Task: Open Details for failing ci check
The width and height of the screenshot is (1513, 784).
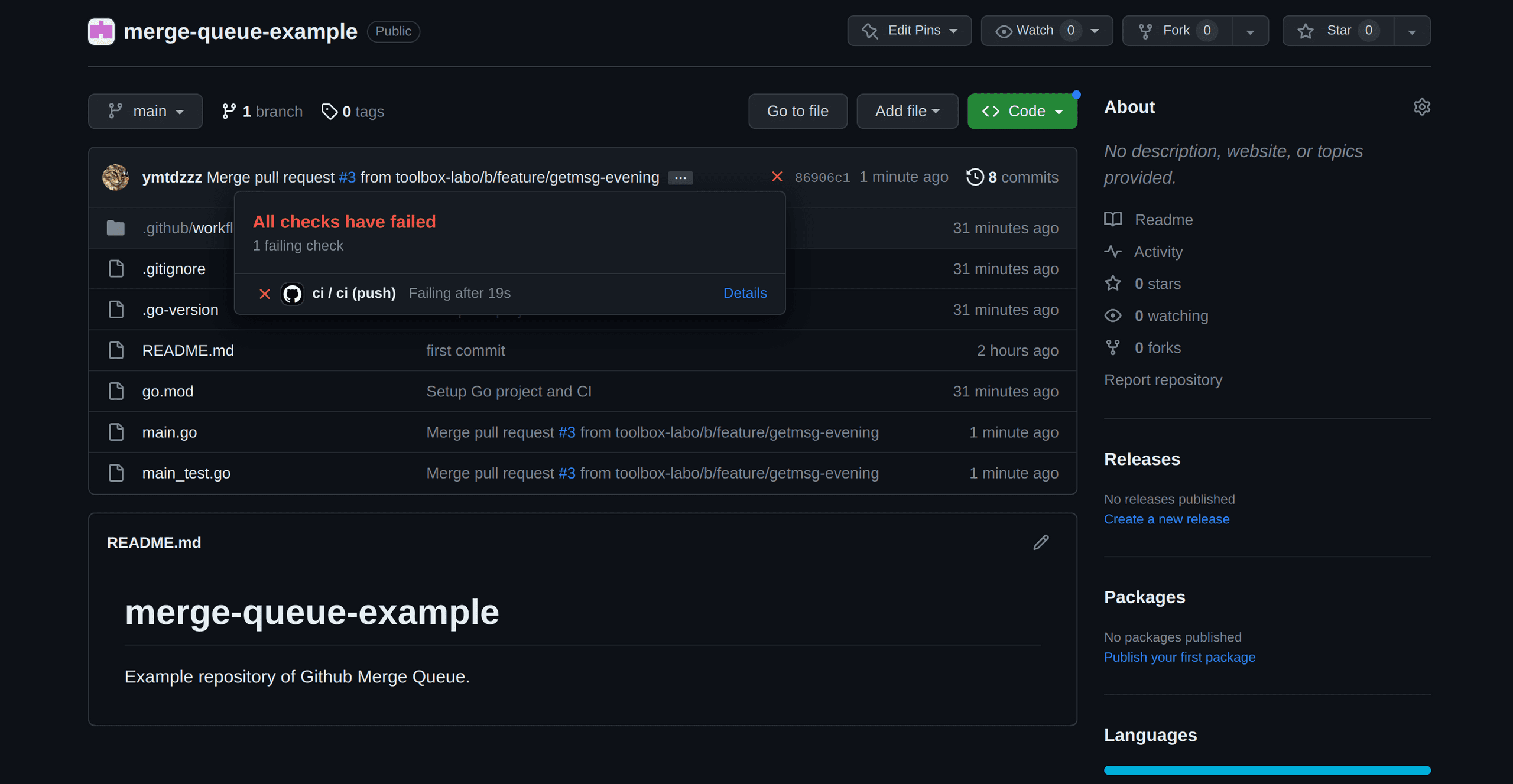Action: pos(745,293)
